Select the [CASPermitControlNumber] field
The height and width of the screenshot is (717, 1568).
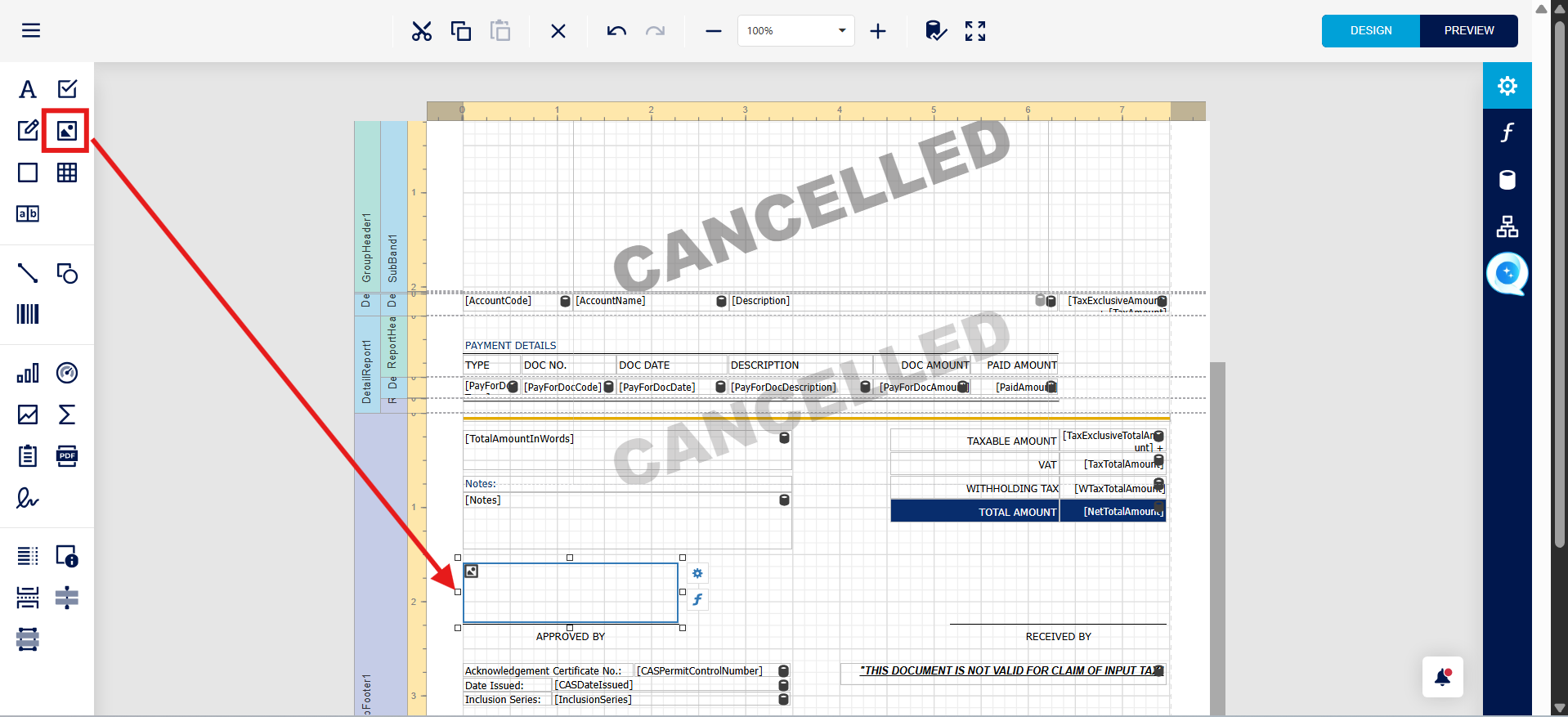[711, 671]
